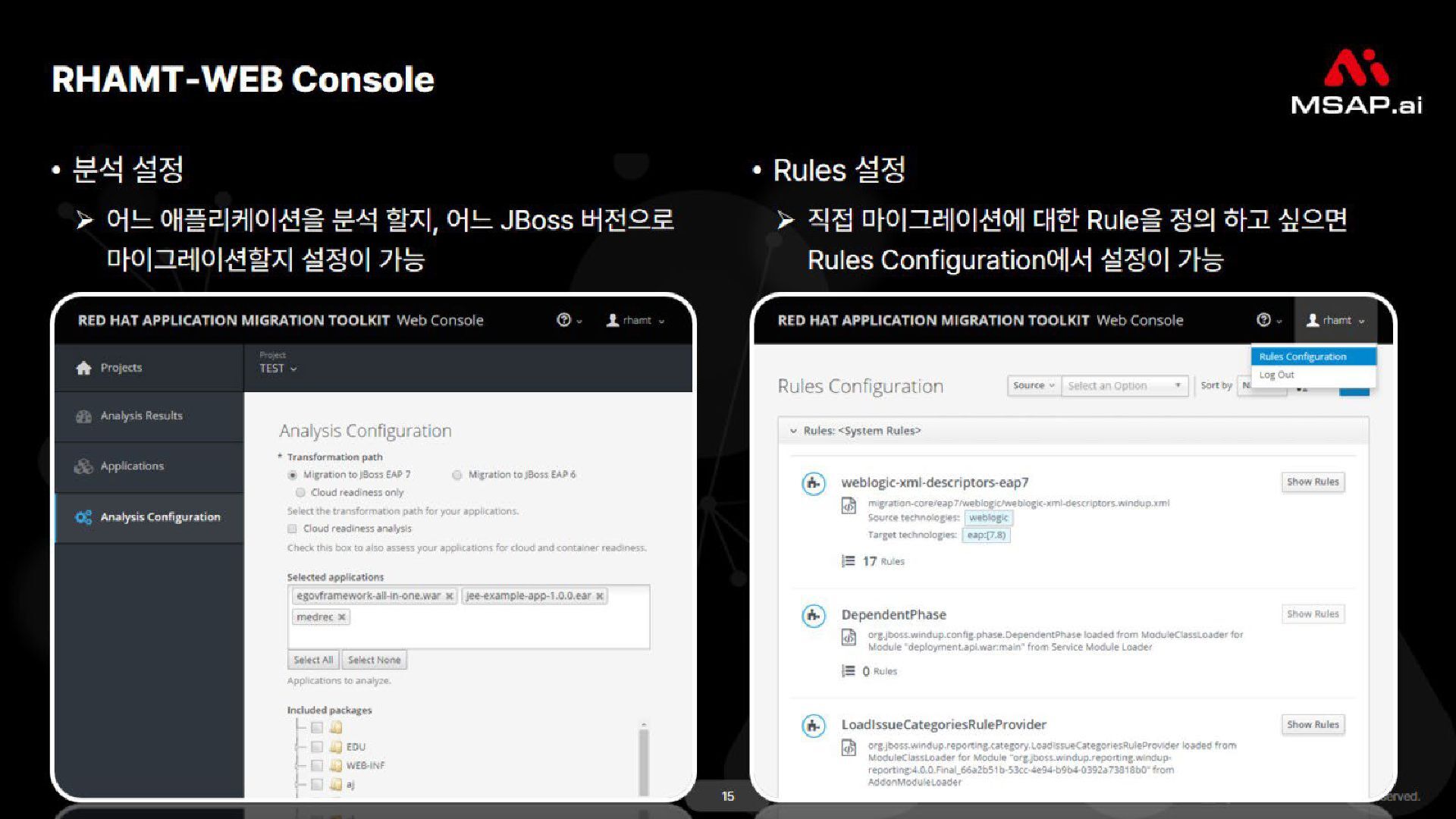This screenshot has height=819, width=1456.
Task: Click the WEB-INF folder icon
Action: tap(336, 765)
